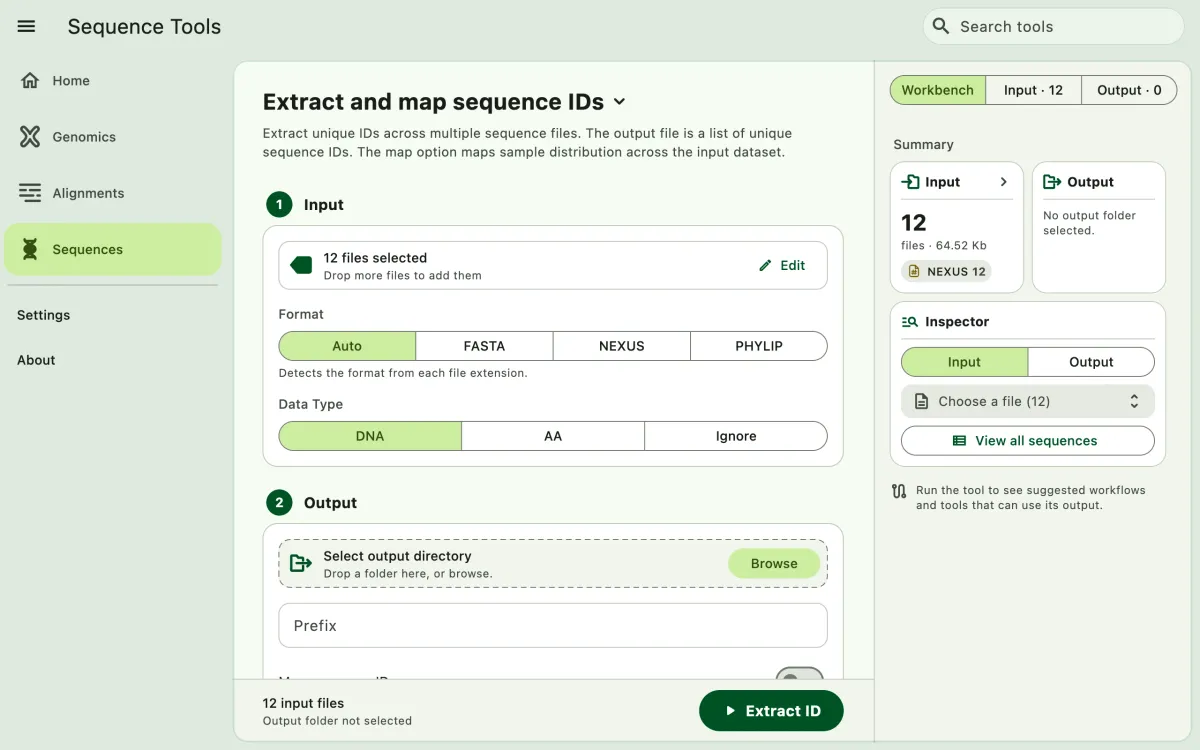1200x750 pixels.
Task: Click '12 input files' status text
Action: [303, 703]
